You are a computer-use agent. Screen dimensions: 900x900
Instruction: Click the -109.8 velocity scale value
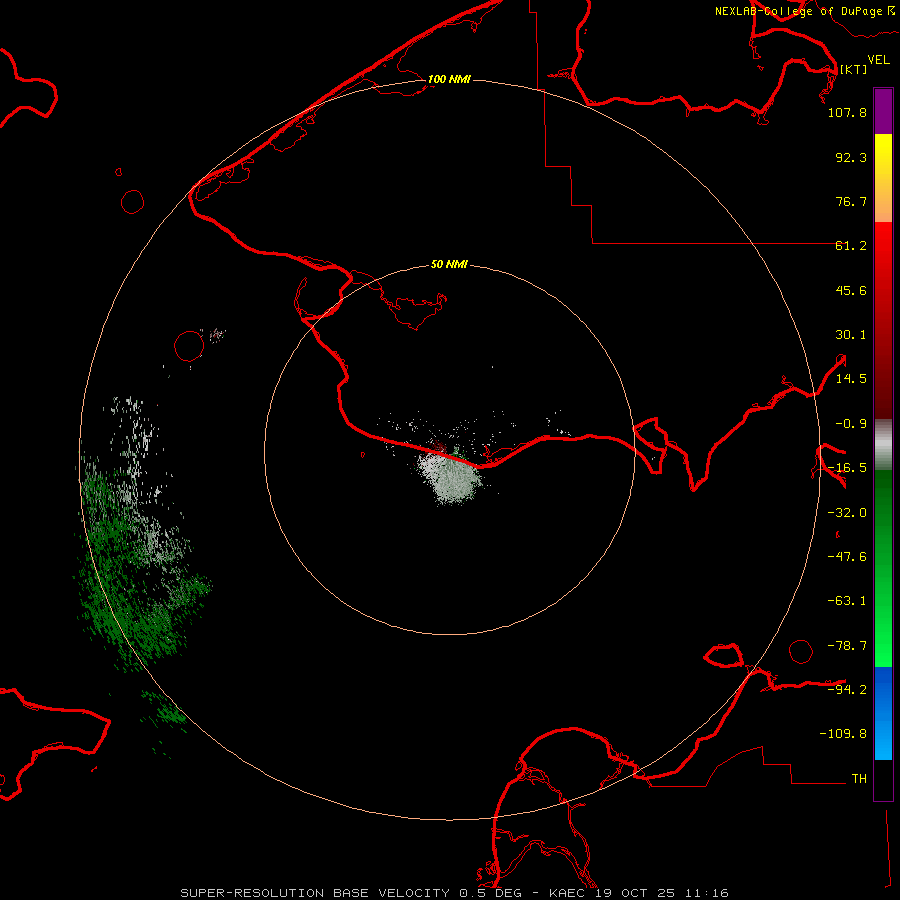[x=843, y=734]
